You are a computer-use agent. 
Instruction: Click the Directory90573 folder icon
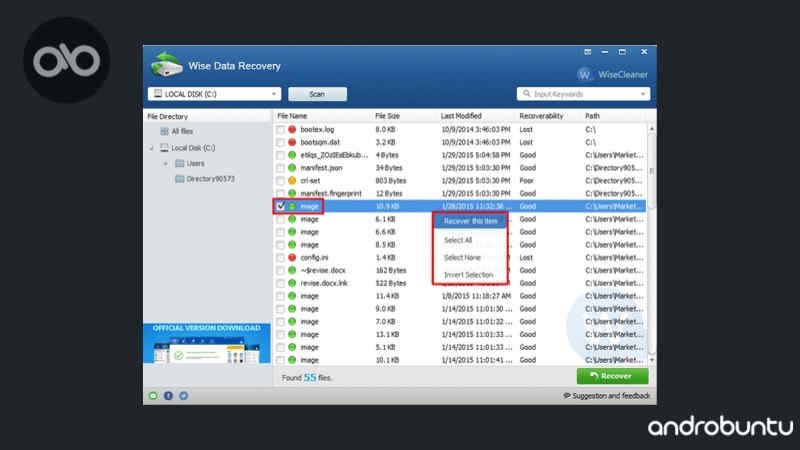point(180,179)
